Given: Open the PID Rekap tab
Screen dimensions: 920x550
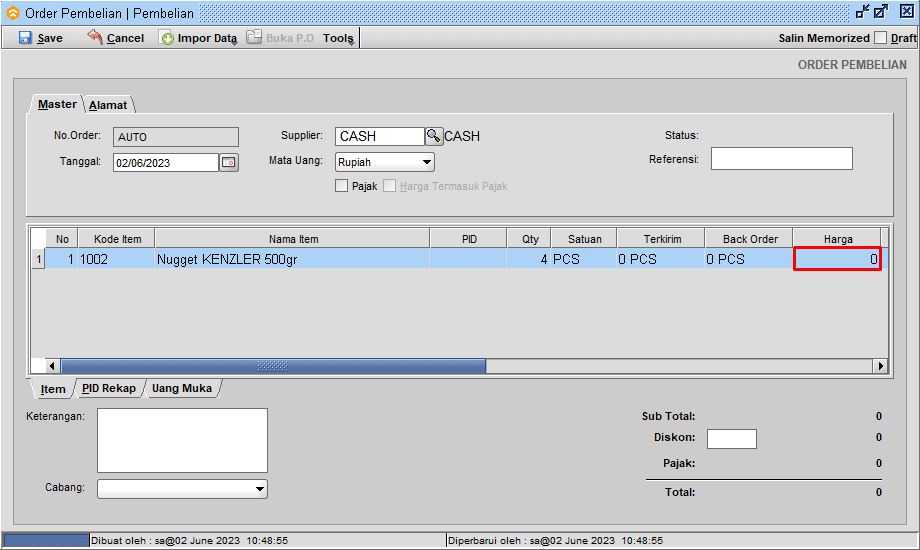Looking at the screenshot, I should (109, 388).
